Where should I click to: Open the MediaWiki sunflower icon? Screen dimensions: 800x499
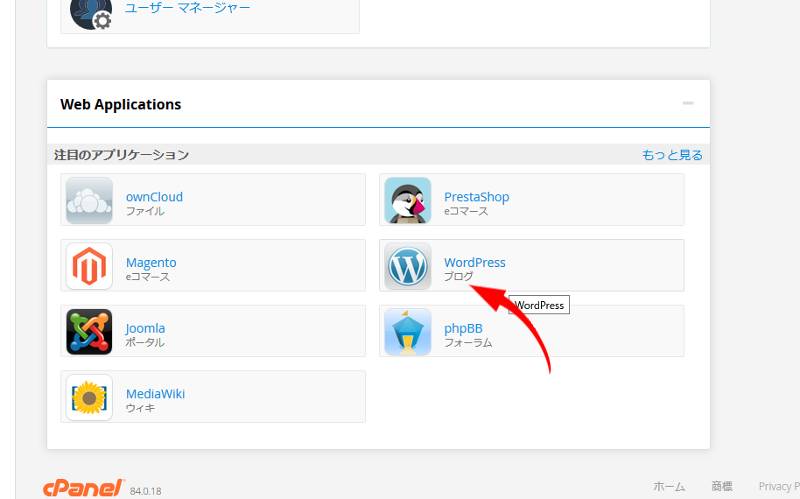(89, 398)
